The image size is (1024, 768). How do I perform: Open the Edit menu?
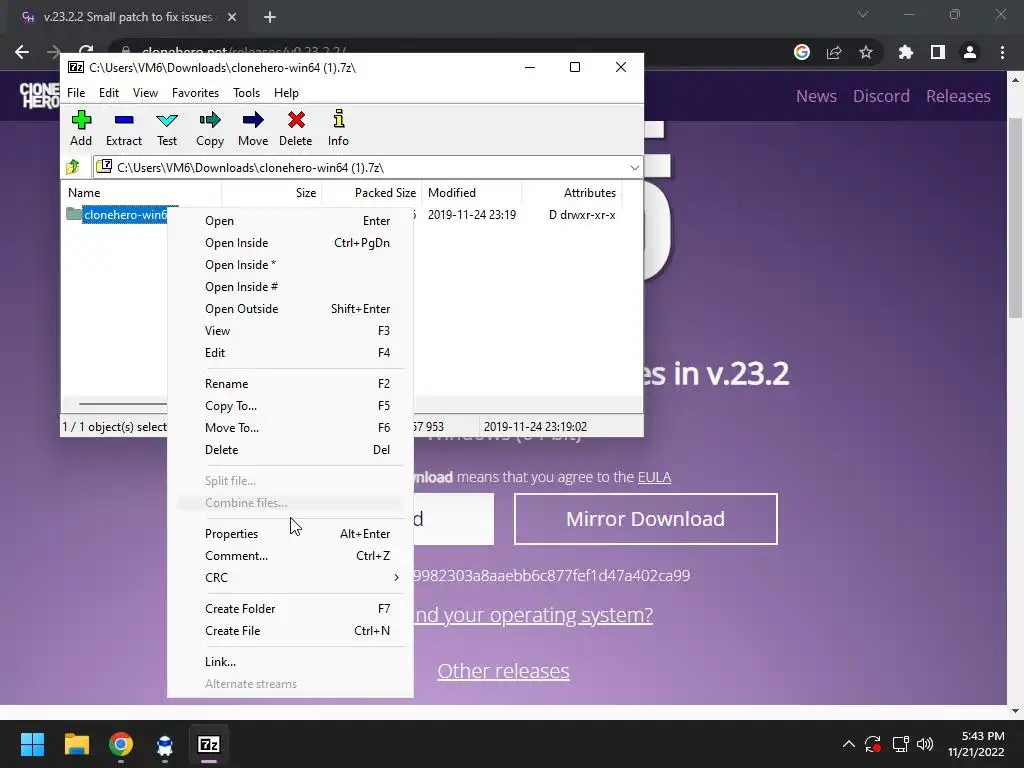point(109,93)
